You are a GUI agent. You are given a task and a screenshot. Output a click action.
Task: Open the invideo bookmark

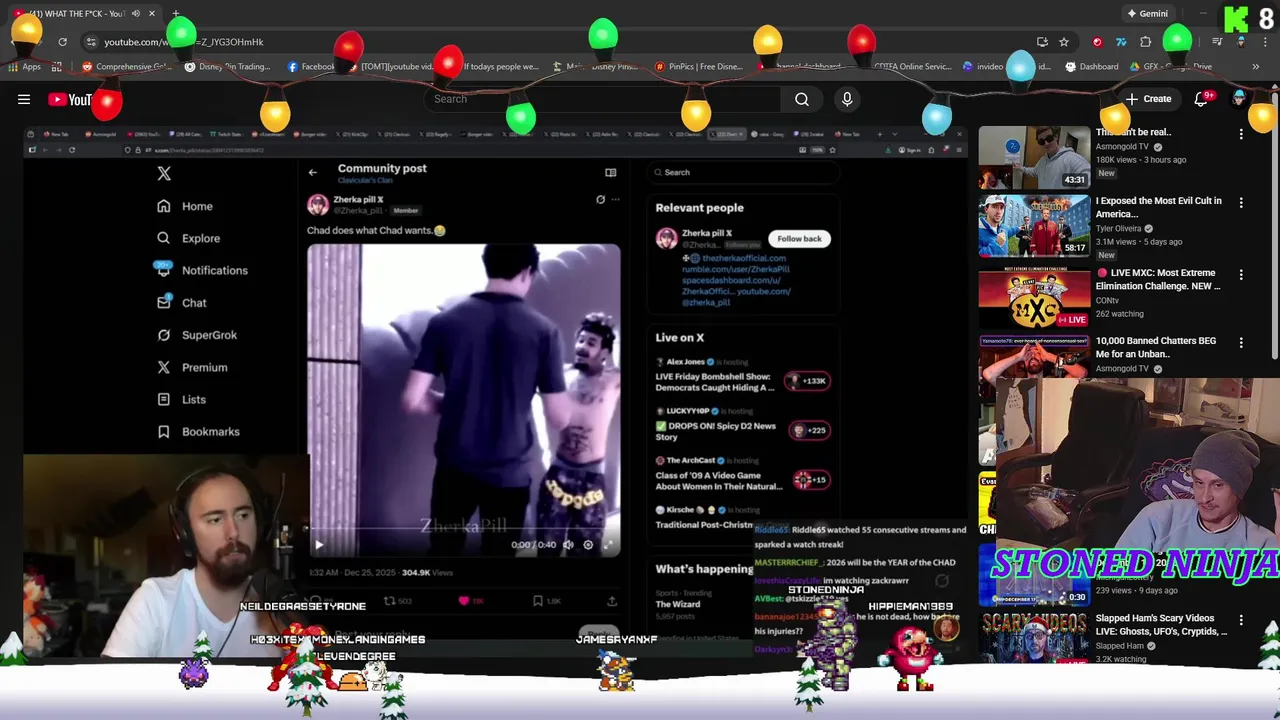(x=983, y=67)
